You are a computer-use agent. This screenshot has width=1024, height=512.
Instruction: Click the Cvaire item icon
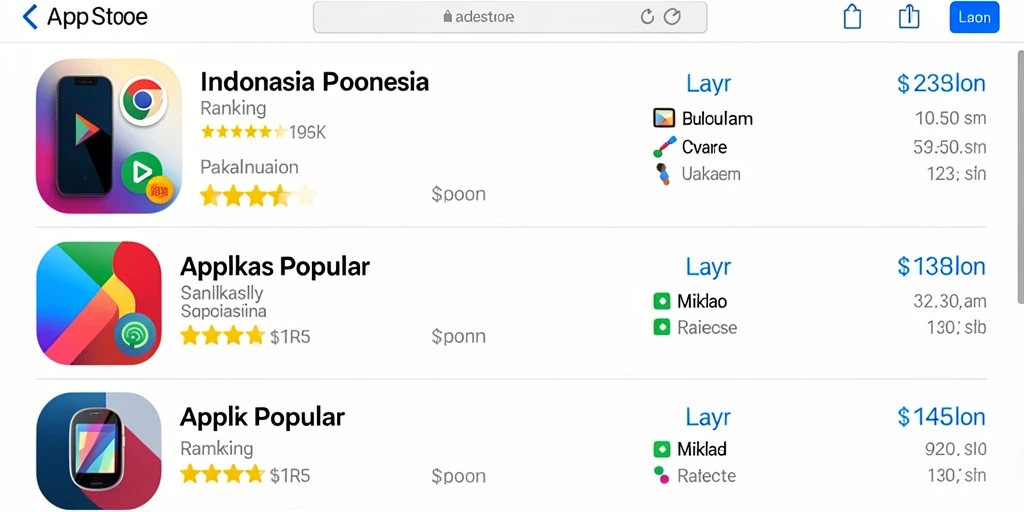[663, 146]
